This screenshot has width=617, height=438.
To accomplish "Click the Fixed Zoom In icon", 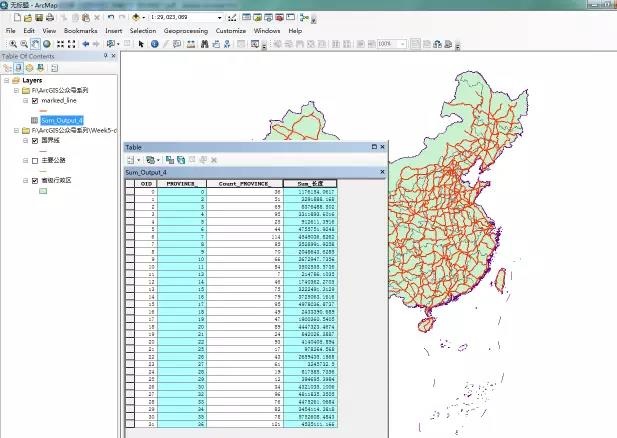I will (61, 44).
